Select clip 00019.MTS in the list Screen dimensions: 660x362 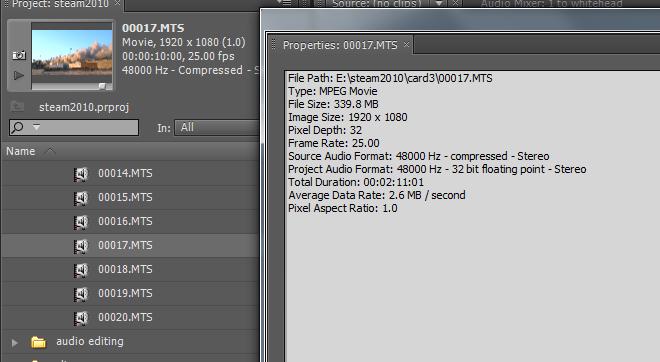pyautogui.click(x=125, y=293)
